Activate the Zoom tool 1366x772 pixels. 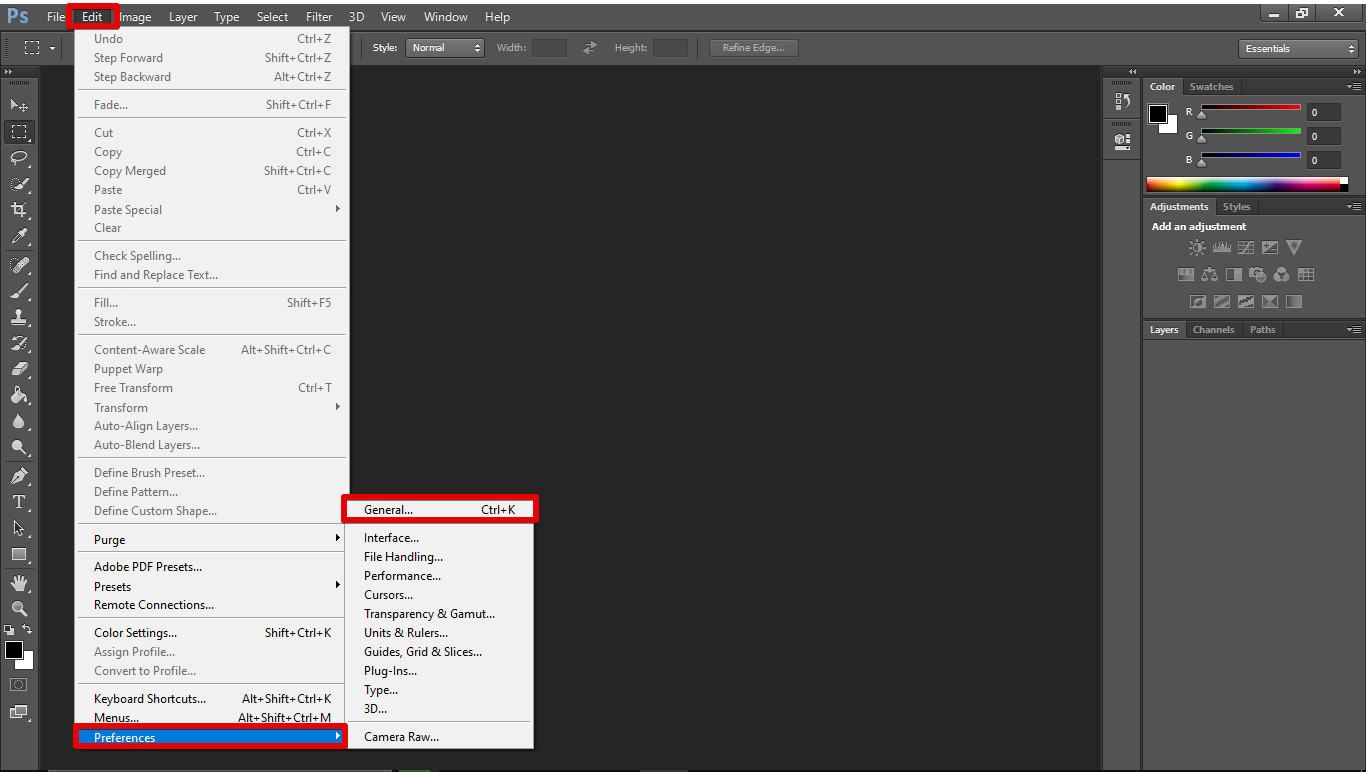click(18, 609)
